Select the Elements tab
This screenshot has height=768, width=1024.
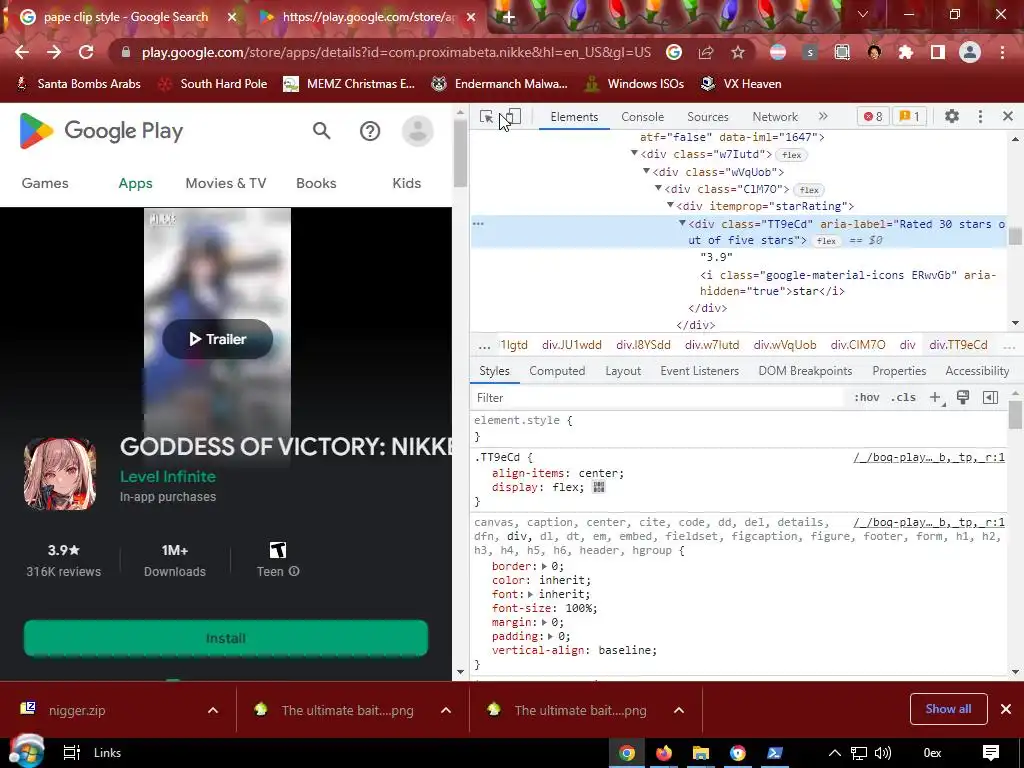(x=574, y=117)
